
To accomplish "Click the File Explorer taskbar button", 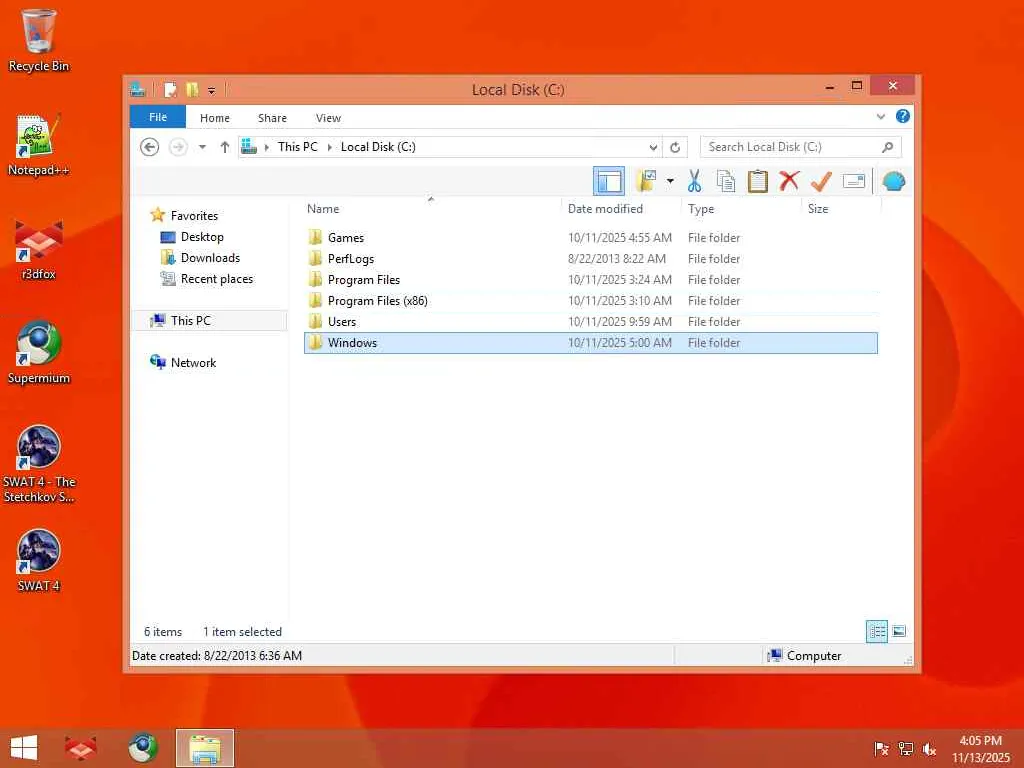I will coord(204,748).
